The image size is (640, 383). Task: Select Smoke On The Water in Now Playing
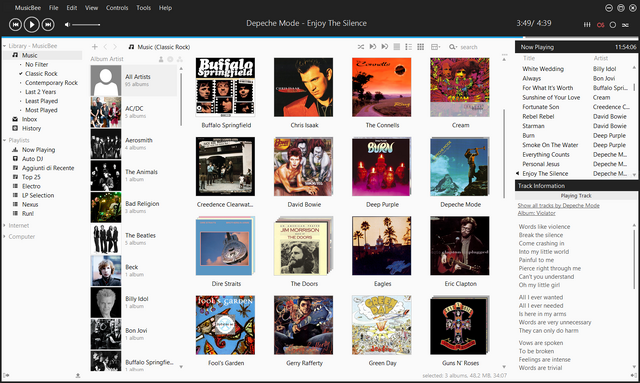pyautogui.click(x=550, y=145)
